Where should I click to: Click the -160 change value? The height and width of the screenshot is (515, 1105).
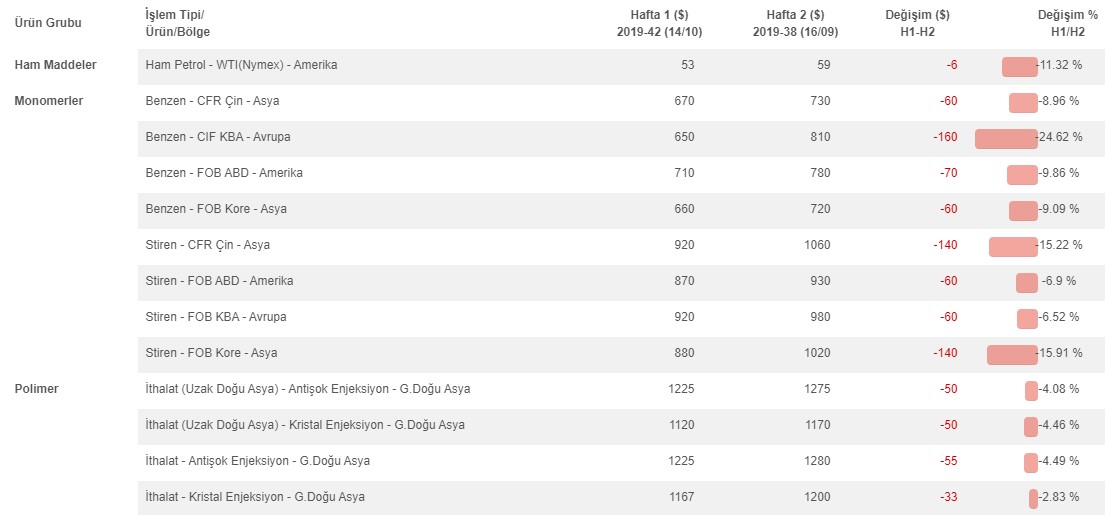pyautogui.click(x=944, y=137)
